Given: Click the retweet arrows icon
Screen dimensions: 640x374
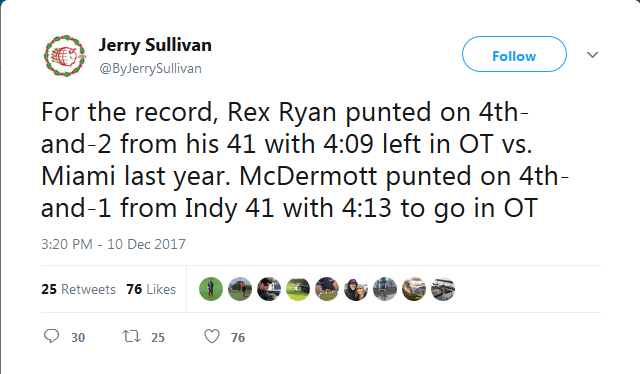Looking at the screenshot, I should 131,336.
